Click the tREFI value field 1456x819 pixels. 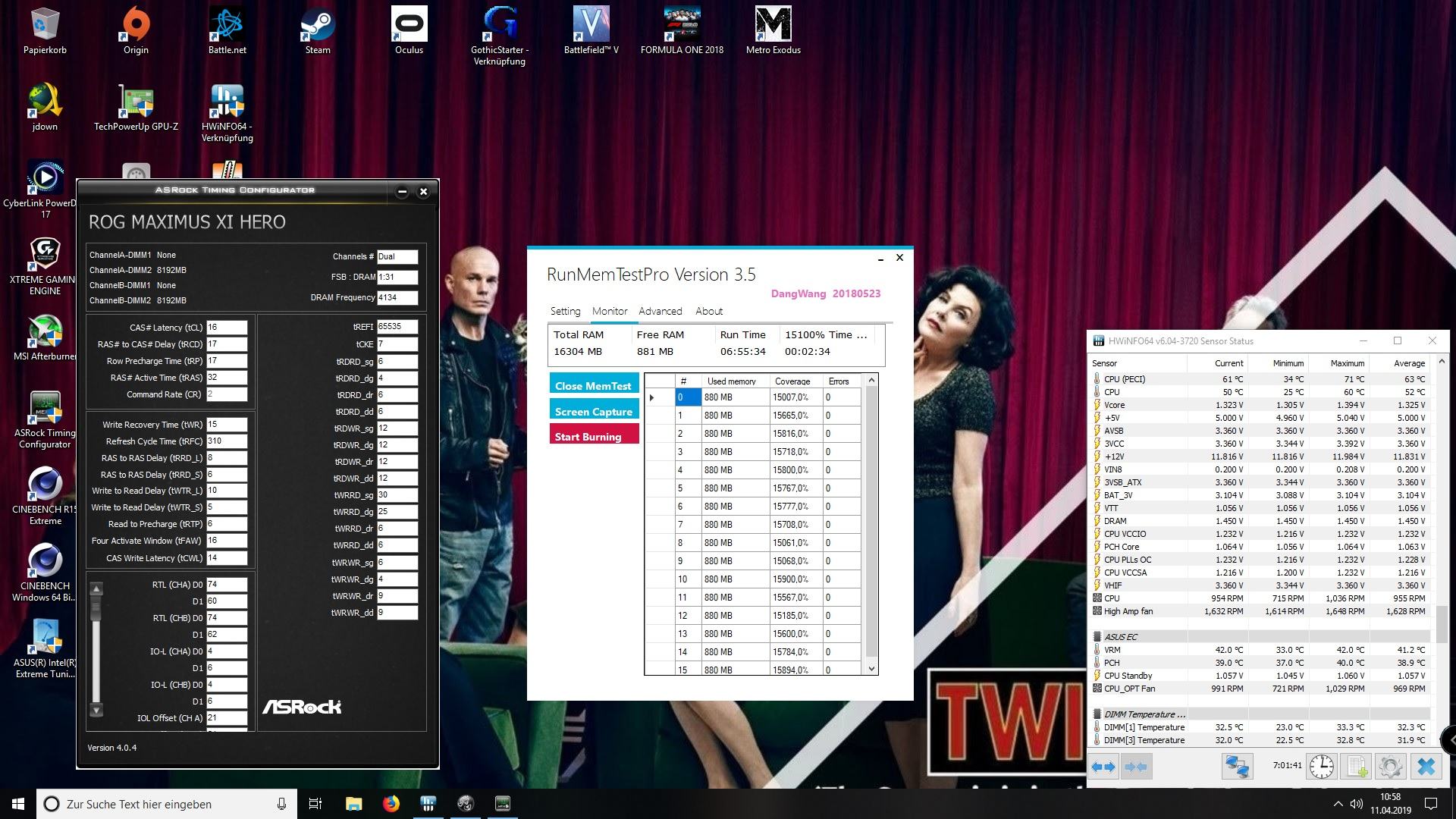click(397, 327)
